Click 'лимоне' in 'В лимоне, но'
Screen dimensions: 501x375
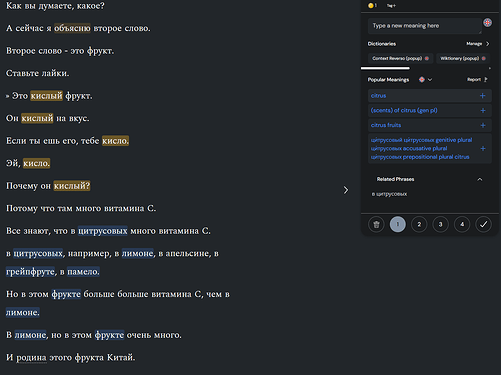(30, 335)
